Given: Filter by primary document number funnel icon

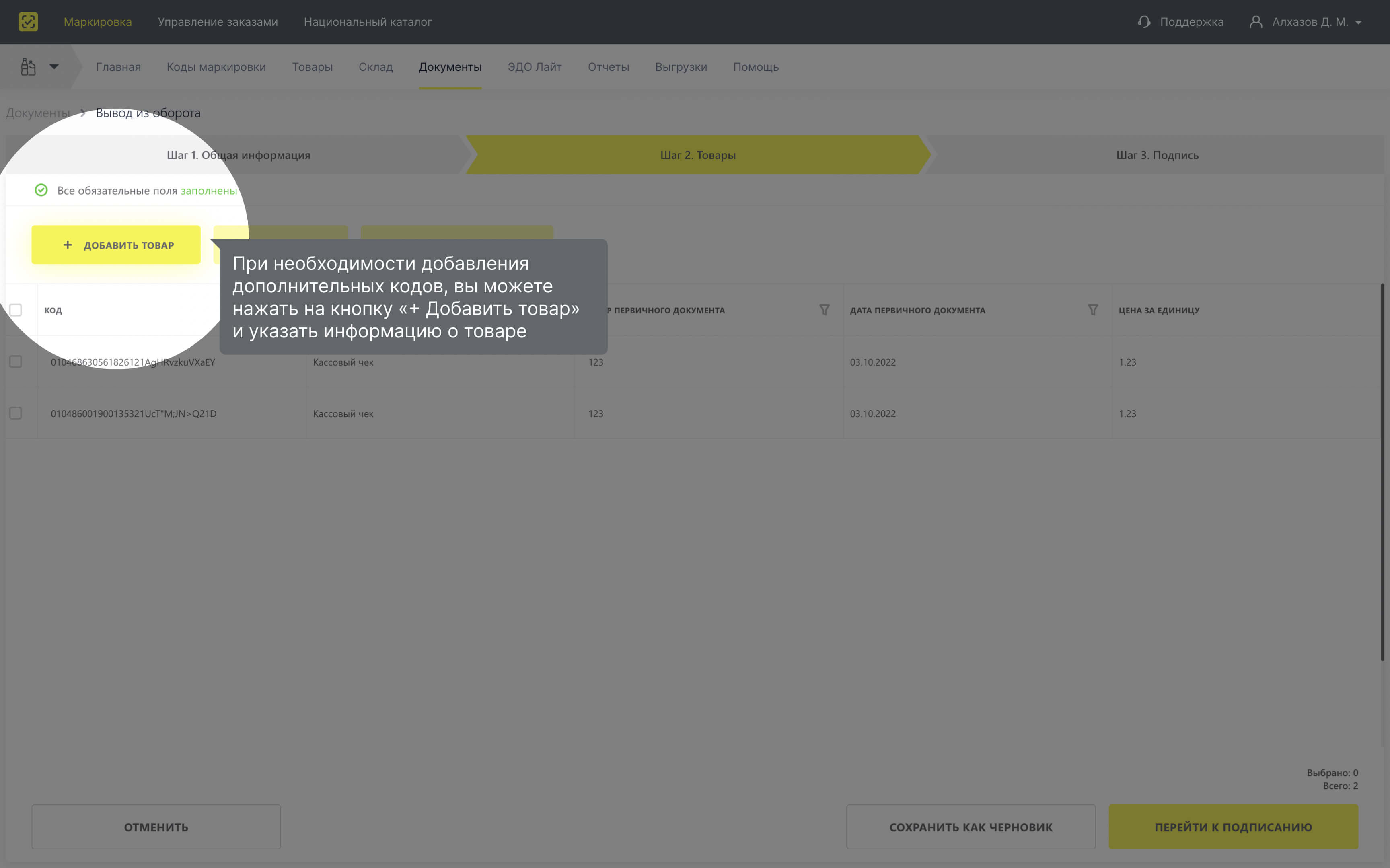Looking at the screenshot, I should click(824, 310).
